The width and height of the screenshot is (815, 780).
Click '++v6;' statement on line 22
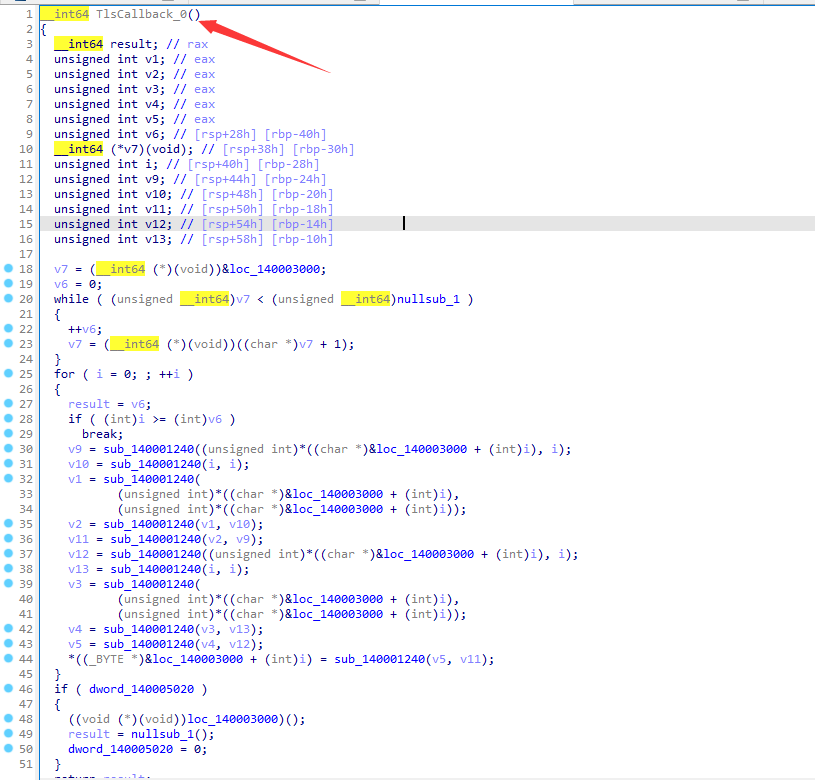tap(85, 329)
